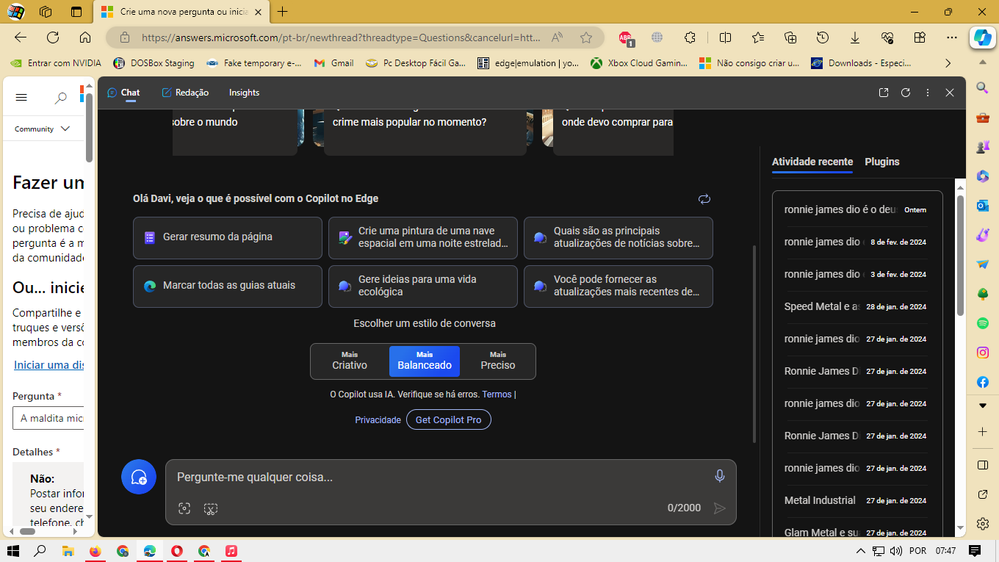Open the Termos link
Screen dimensions: 999x562
(x=496, y=394)
